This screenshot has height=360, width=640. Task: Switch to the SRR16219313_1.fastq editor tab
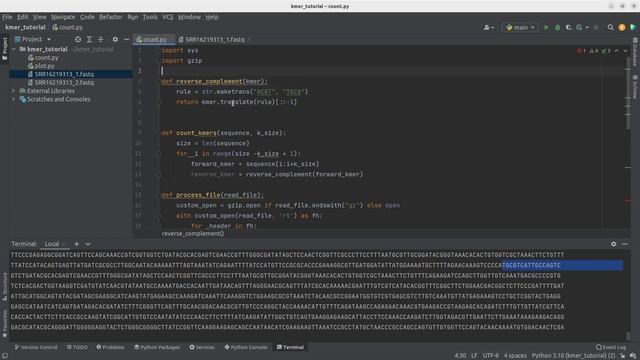click(214, 39)
